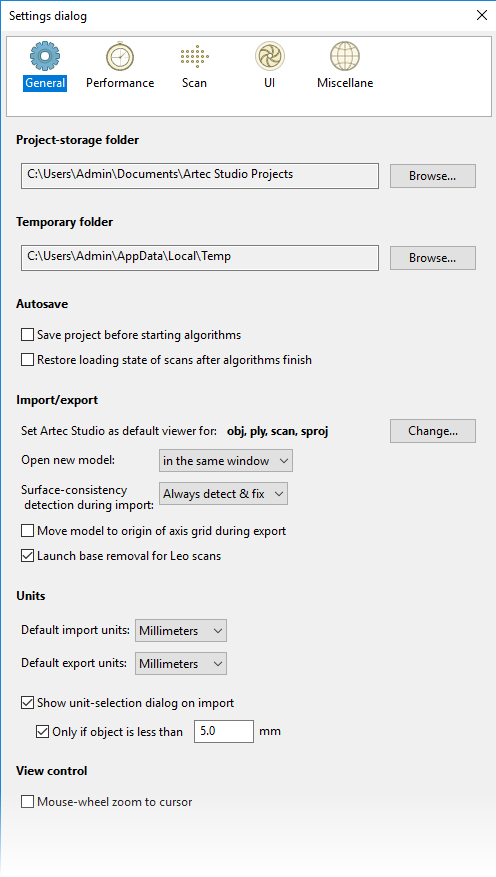Select the General gear icon
Image resolution: width=496 pixels, height=877 pixels.
45,56
